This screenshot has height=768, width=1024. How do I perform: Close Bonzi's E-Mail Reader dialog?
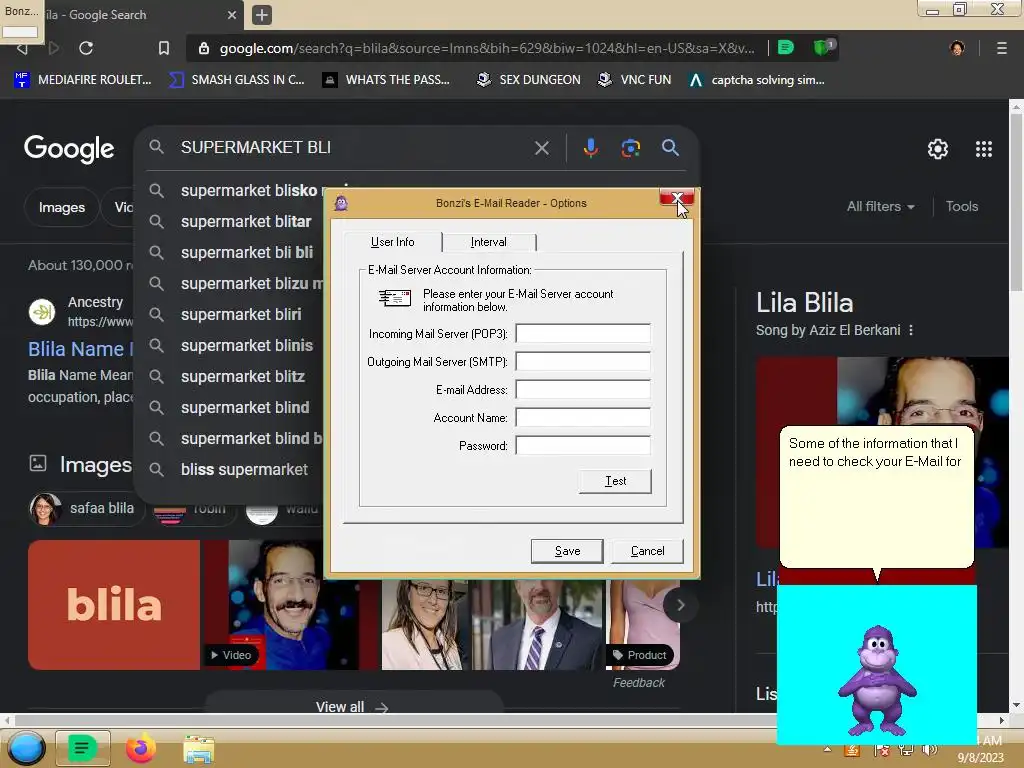677,198
